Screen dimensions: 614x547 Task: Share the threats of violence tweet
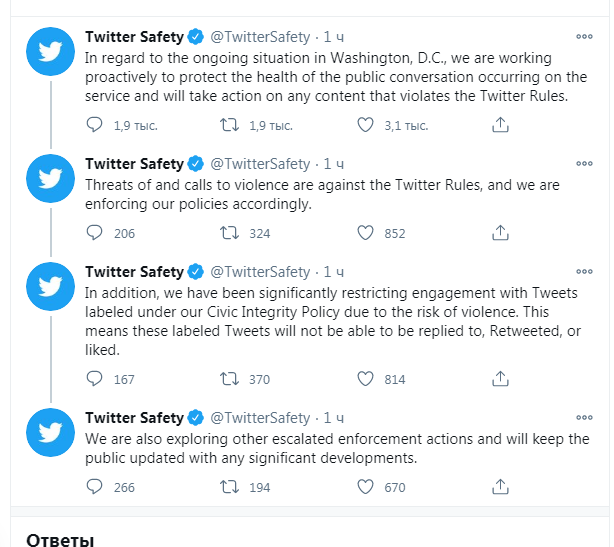point(500,233)
